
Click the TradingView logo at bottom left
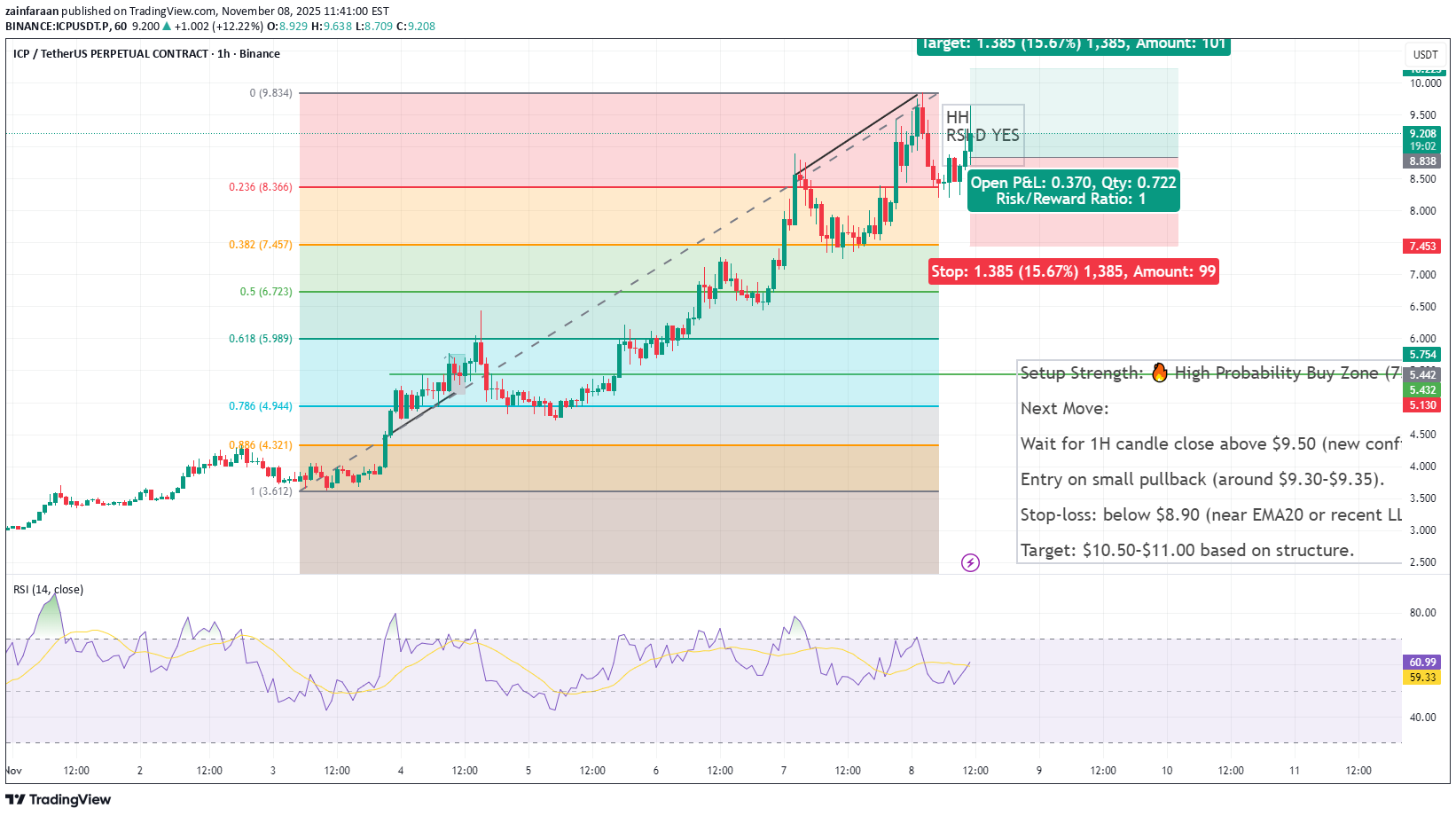tap(59, 799)
